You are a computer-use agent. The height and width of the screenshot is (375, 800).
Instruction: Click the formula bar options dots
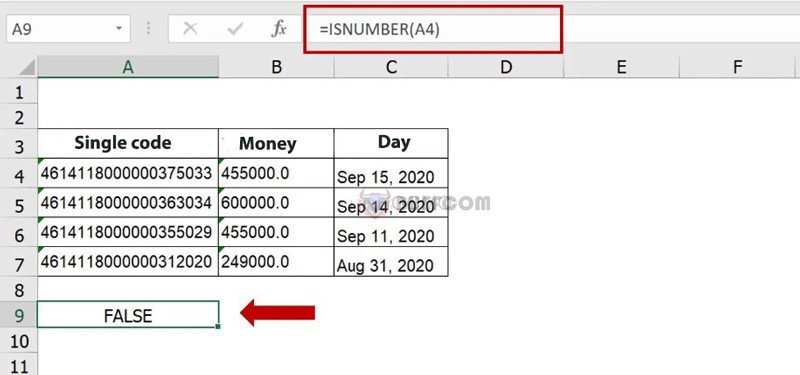(148, 29)
